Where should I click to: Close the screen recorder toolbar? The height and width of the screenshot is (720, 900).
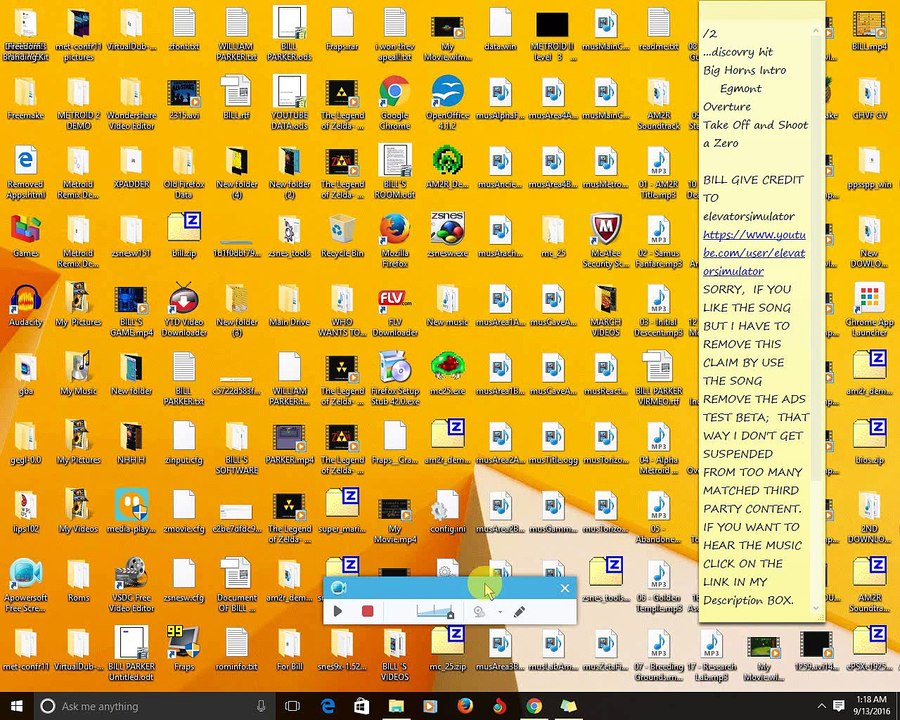pos(565,588)
